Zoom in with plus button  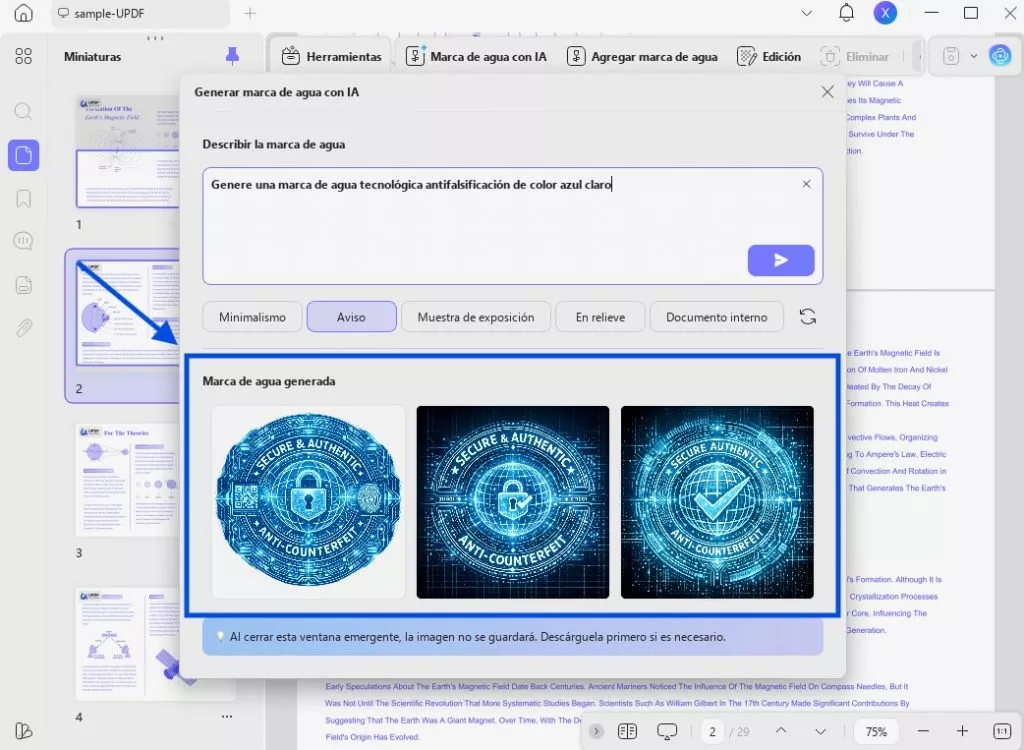pos(962,731)
